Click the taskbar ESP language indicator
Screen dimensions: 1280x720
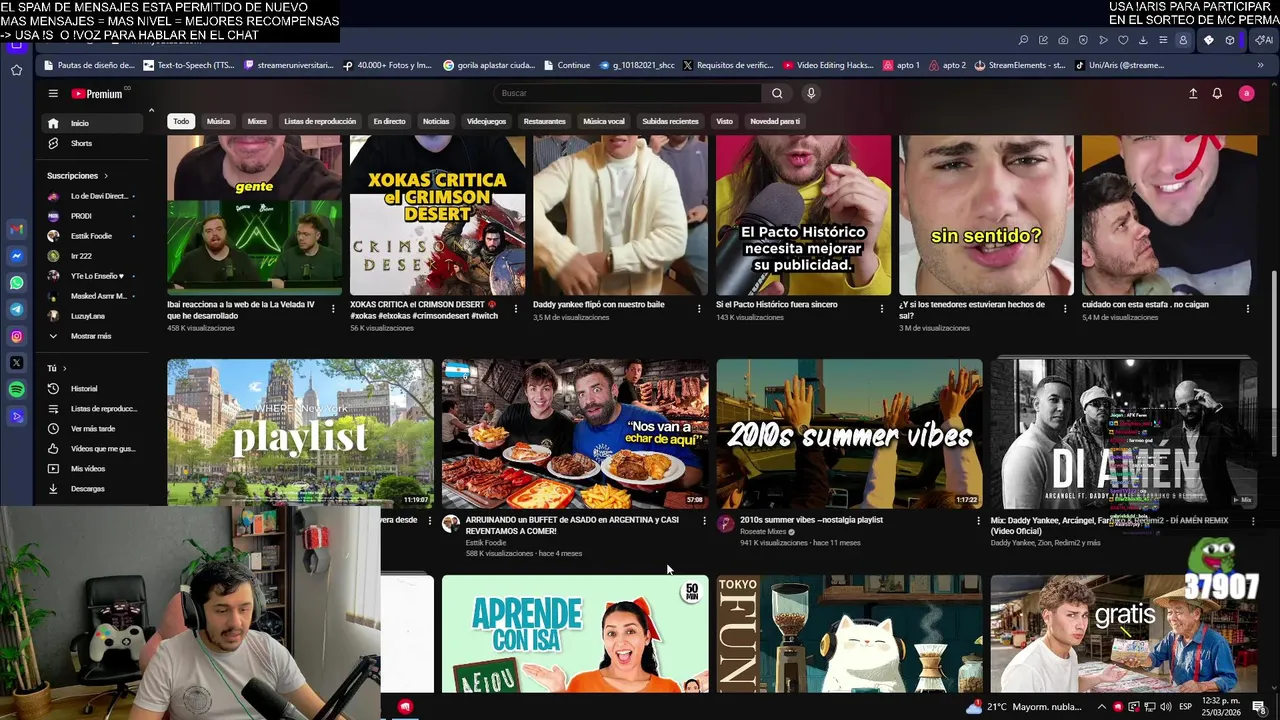pyautogui.click(x=1185, y=707)
